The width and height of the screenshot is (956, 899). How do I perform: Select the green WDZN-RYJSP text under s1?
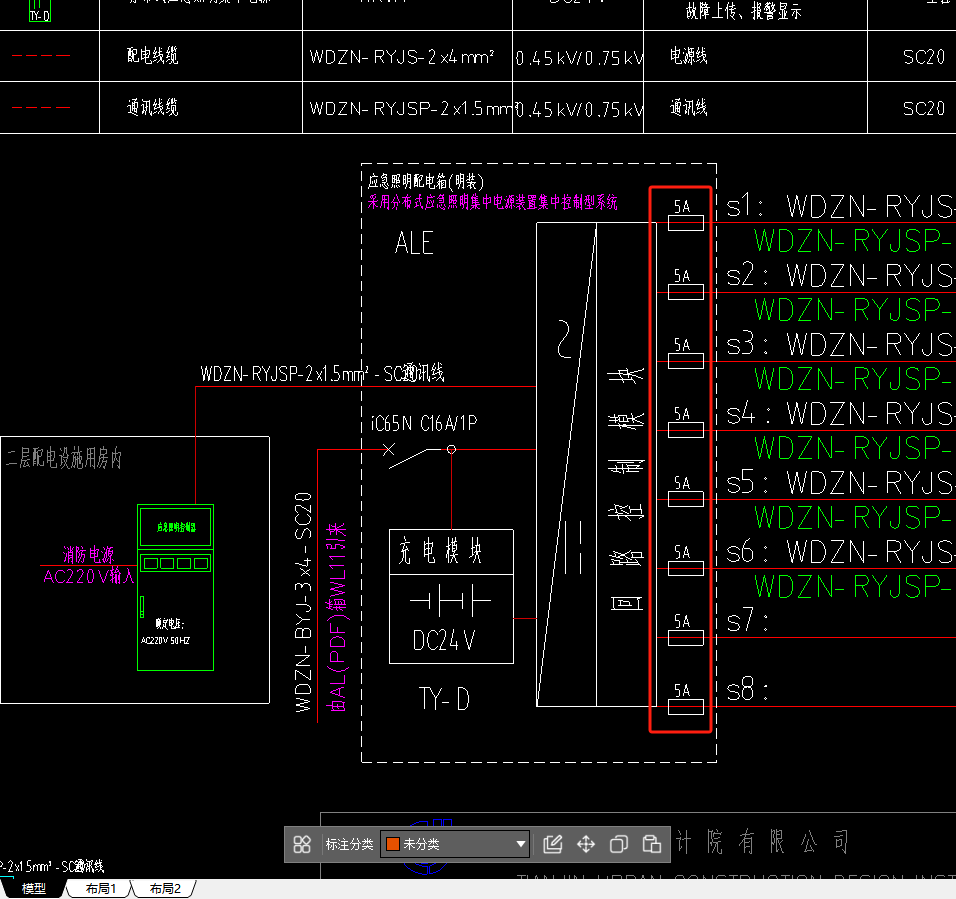point(854,241)
